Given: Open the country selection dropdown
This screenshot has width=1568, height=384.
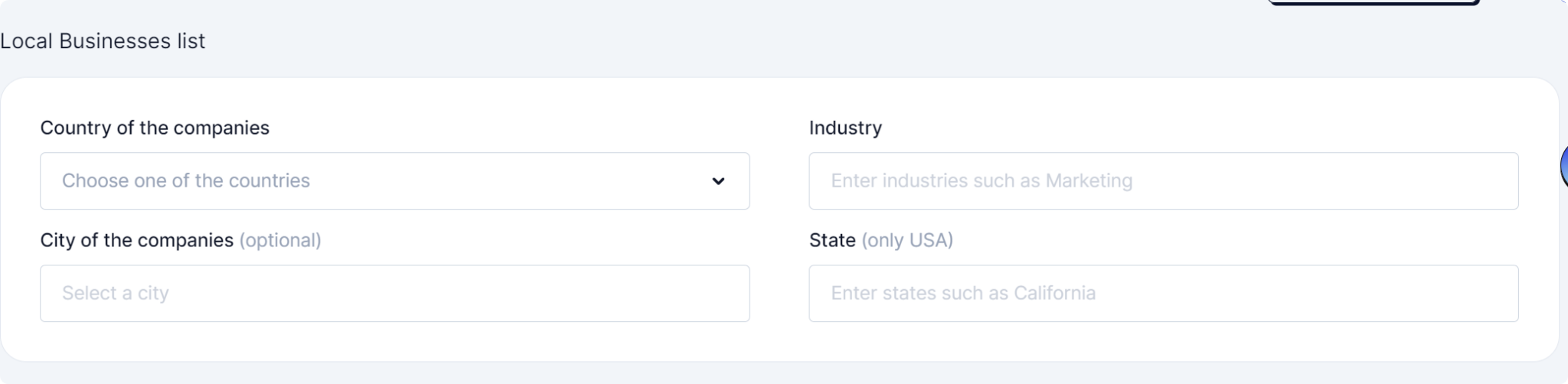Looking at the screenshot, I should (394, 181).
